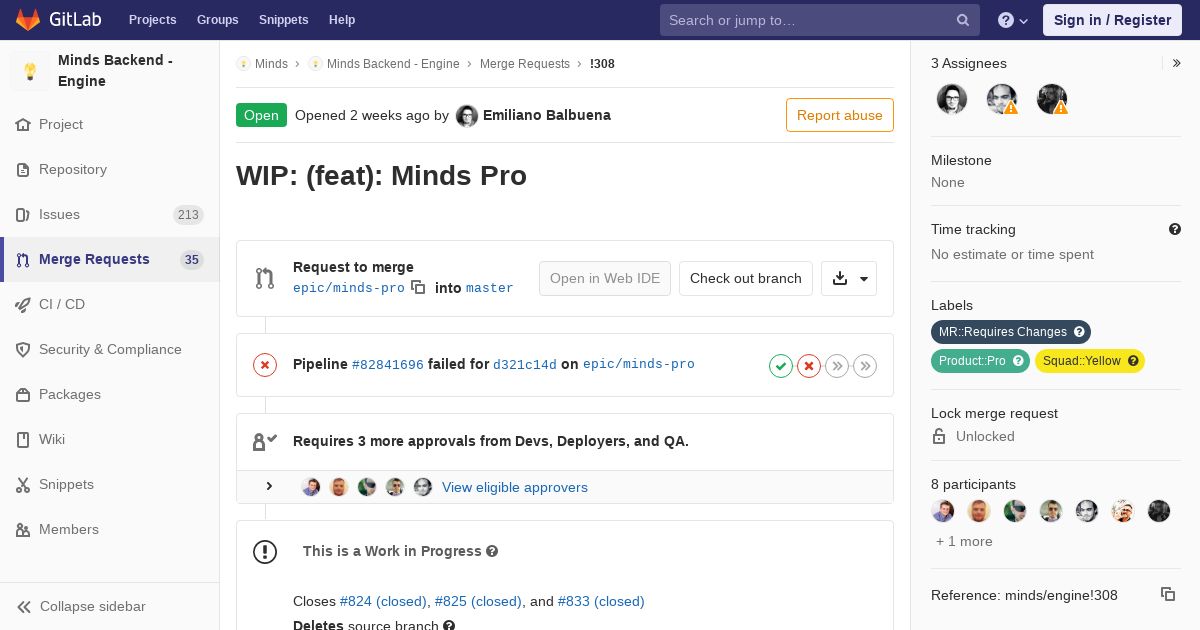Click the Check out branch button

746,279
